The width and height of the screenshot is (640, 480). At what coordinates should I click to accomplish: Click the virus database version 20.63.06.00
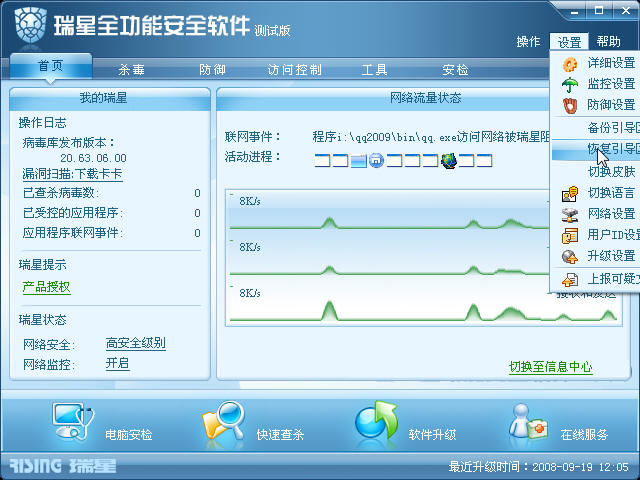[x=93, y=158]
